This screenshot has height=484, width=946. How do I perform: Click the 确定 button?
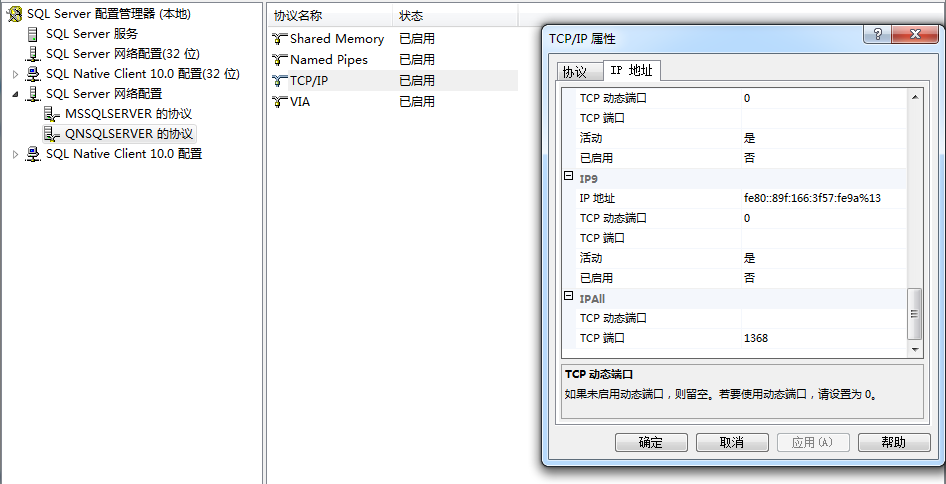click(x=651, y=442)
